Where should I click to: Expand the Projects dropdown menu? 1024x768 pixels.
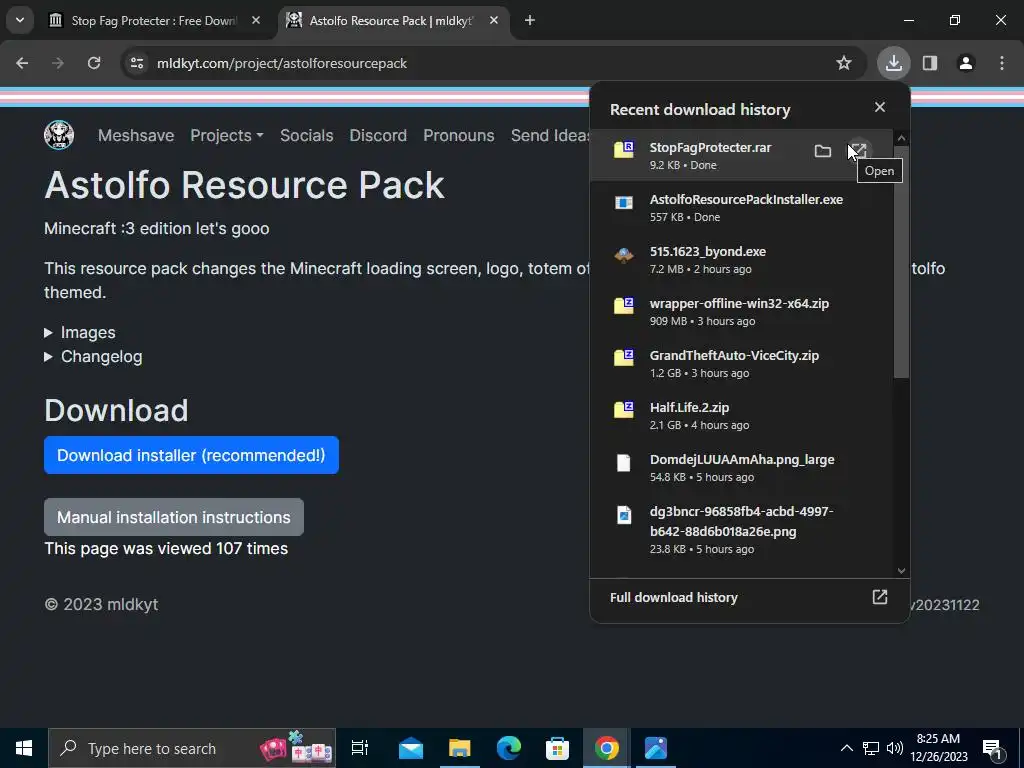click(227, 135)
